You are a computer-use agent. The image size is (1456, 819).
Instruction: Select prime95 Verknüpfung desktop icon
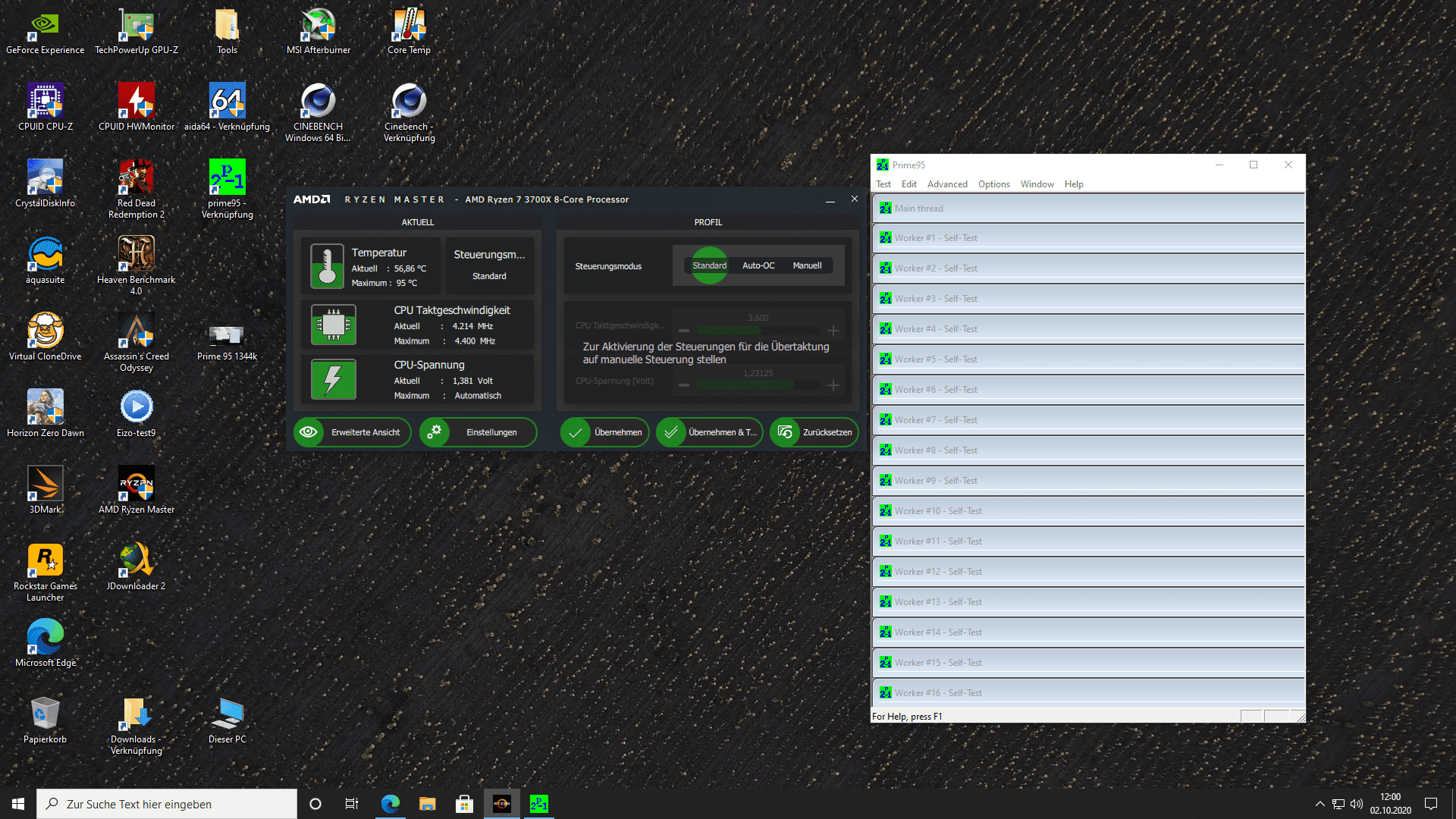click(x=227, y=190)
